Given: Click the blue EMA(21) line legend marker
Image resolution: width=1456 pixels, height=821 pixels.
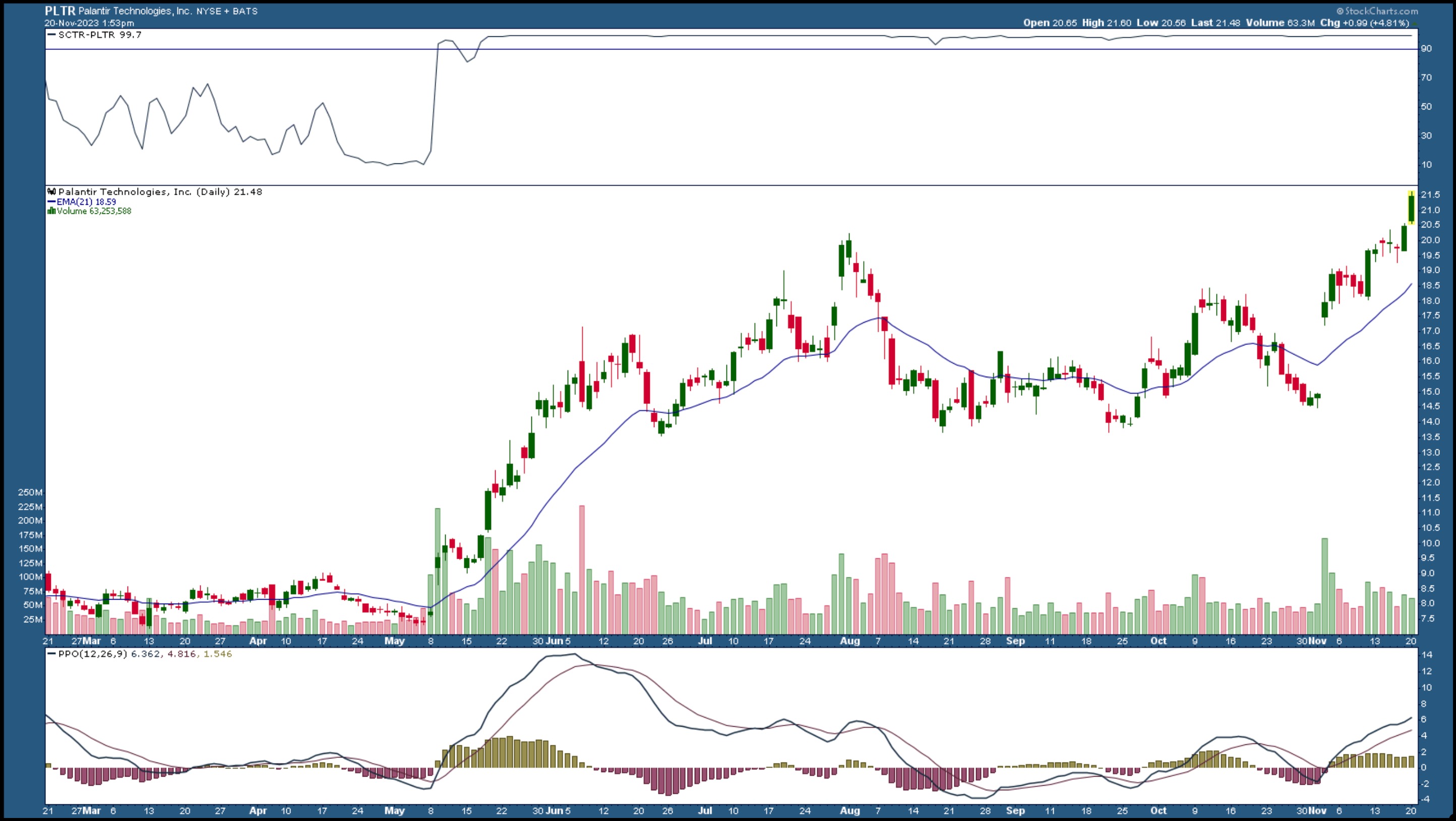Looking at the screenshot, I should (x=51, y=202).
